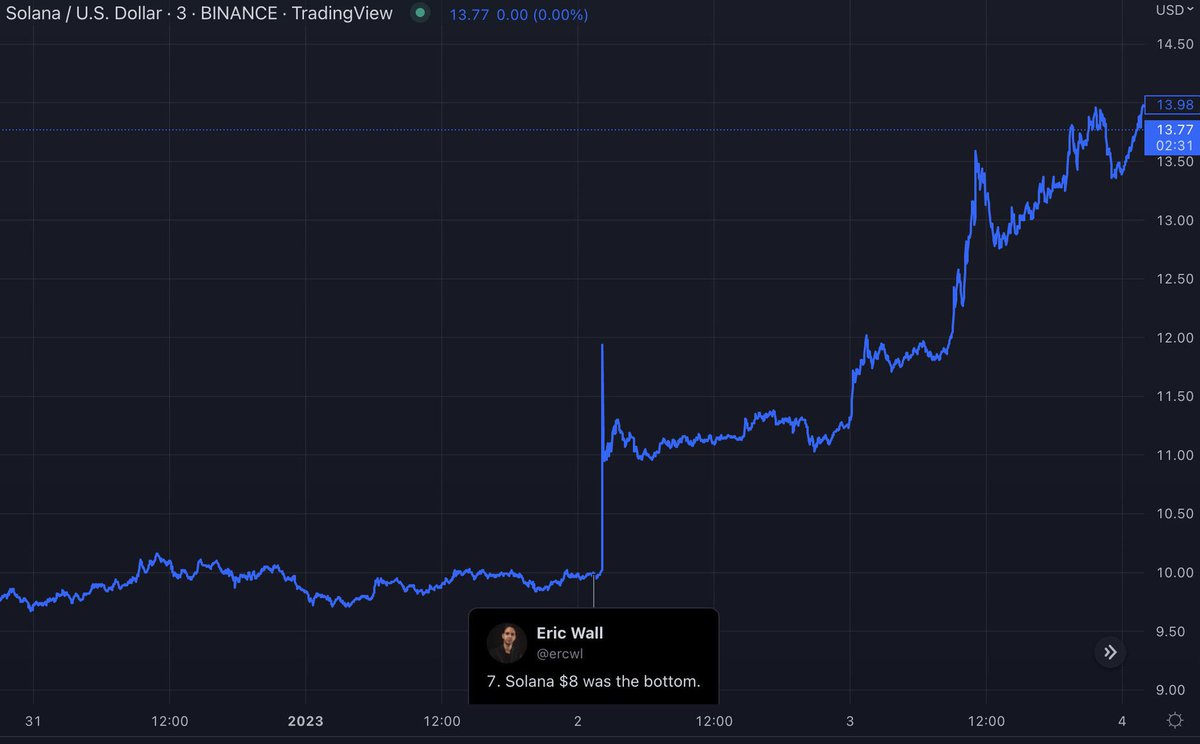Click the Eric Wall name
This screenshot has width=1200, height=744.
570,633
